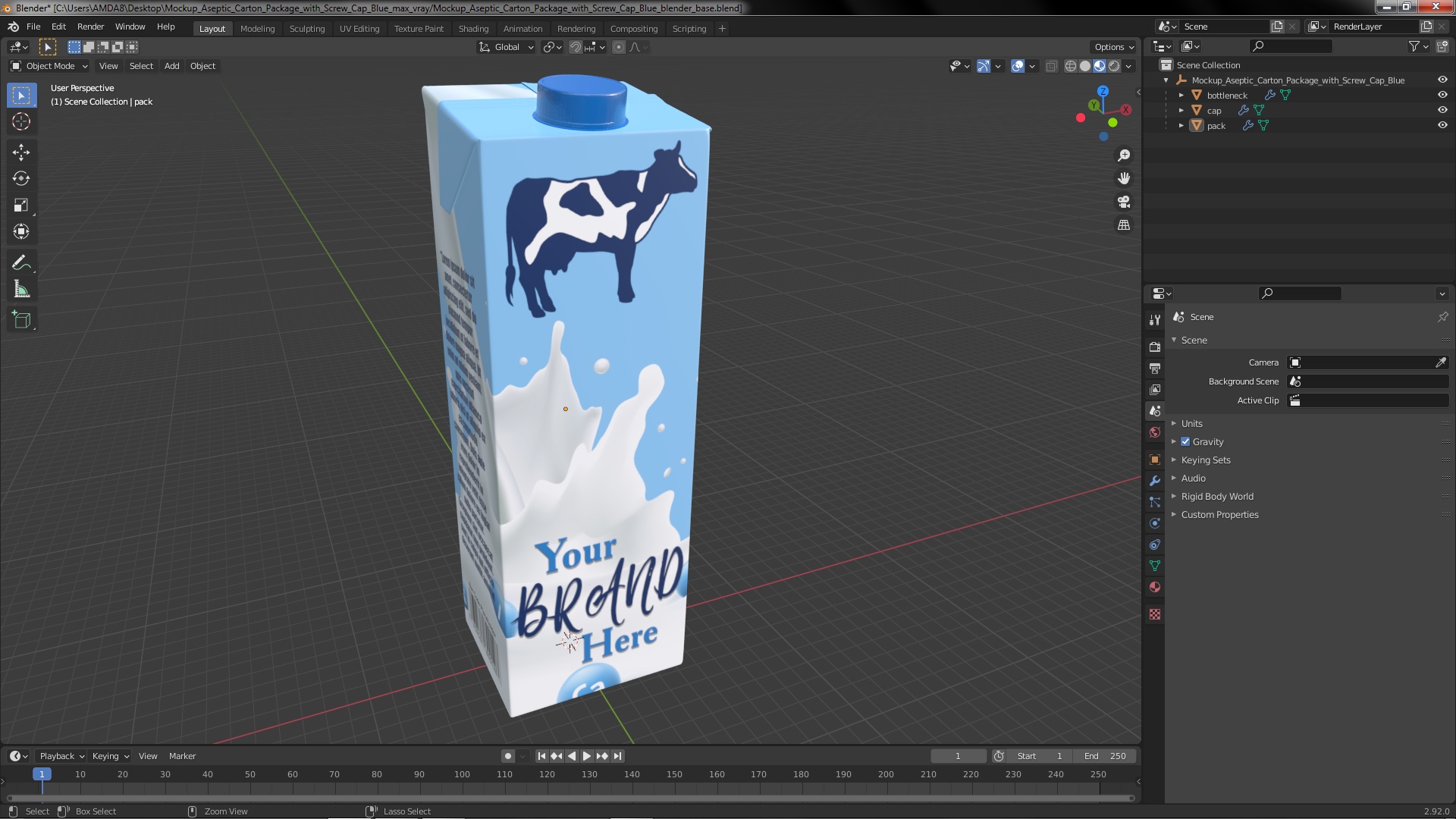The width and height of the screenshot is (1456, 819).
Task: Expand the Keying Sets panel
Action: (x=1205, y=460)
